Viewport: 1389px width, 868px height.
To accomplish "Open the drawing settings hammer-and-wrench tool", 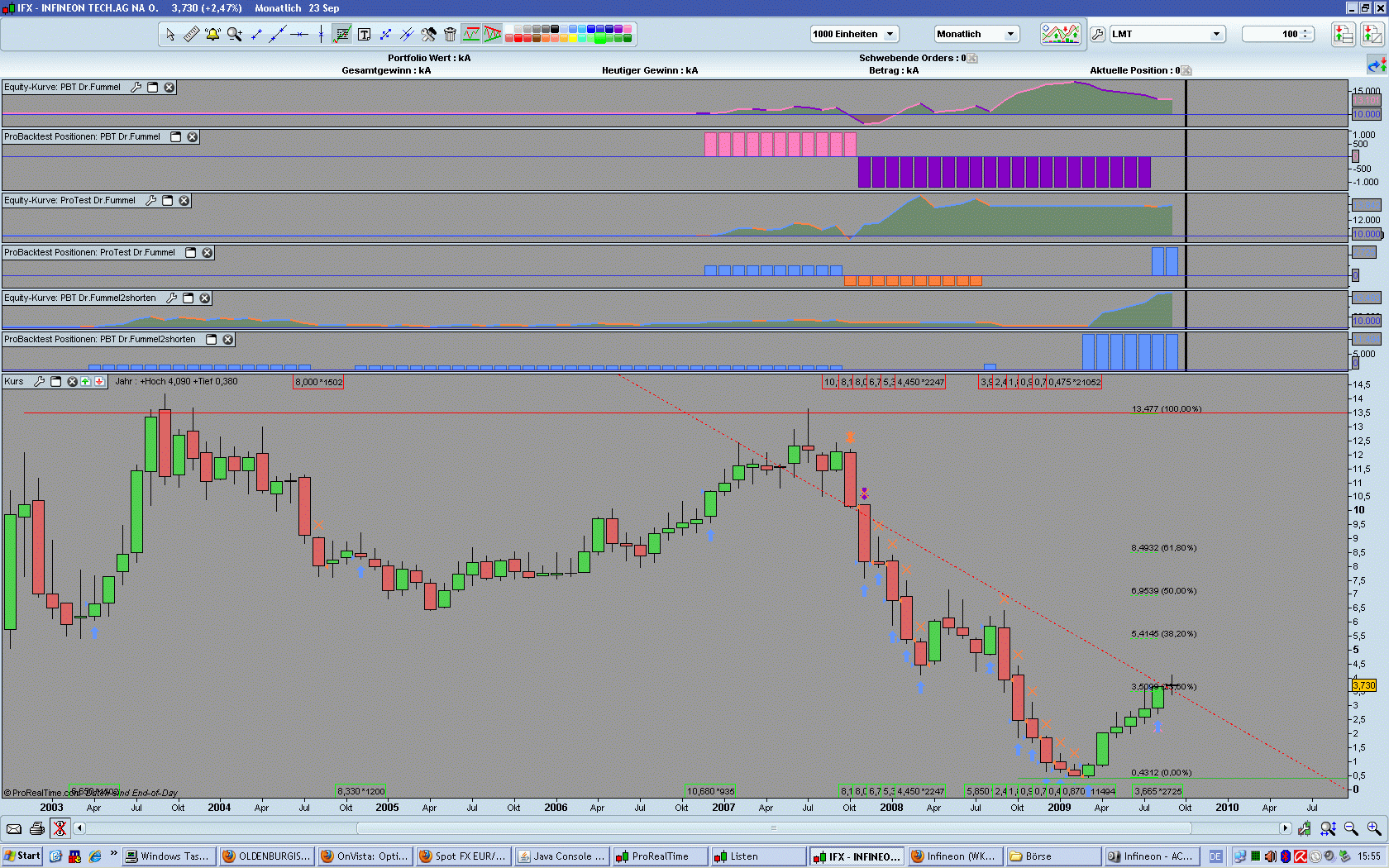I will (x=428, y=34).
